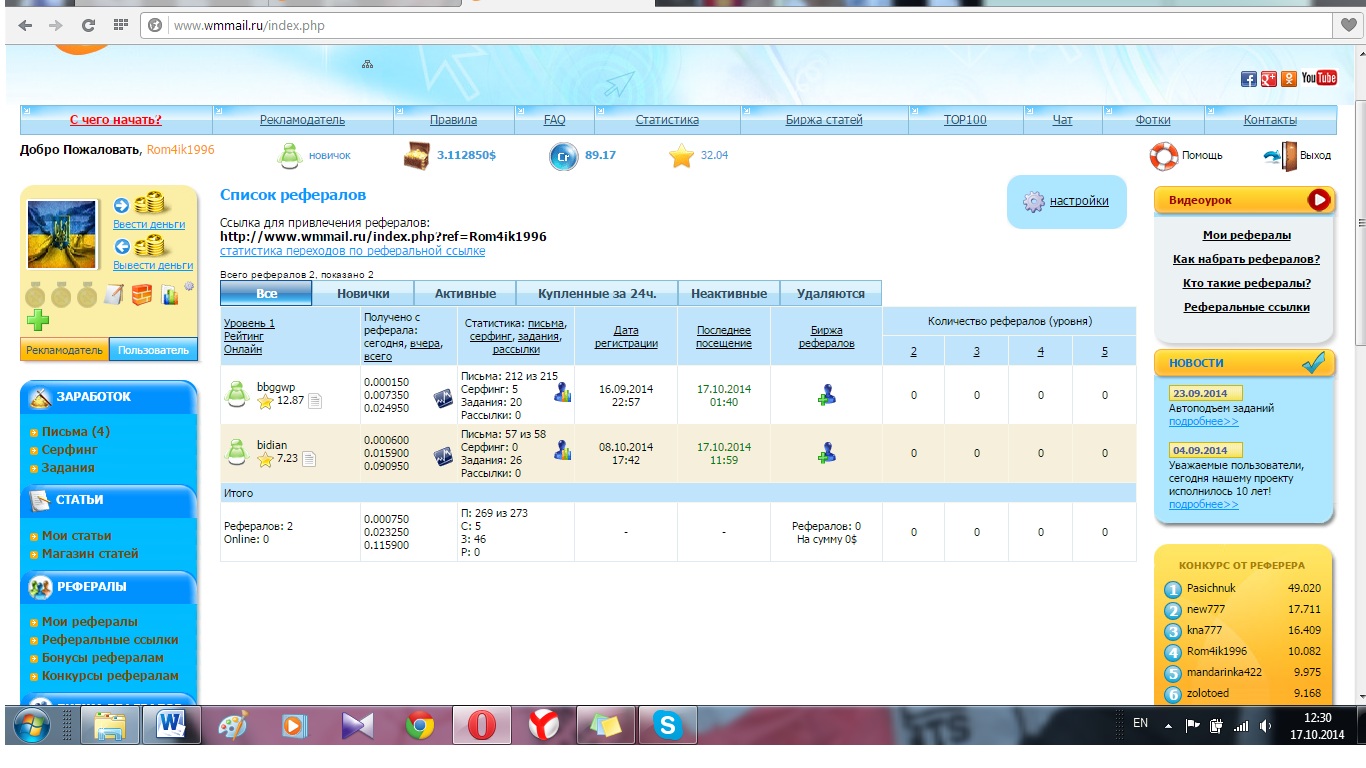This screenshot has width=1366, height=768.
Task: Click the подробнее link under 23.09.2014 news
Action: tap(1204, 422)
